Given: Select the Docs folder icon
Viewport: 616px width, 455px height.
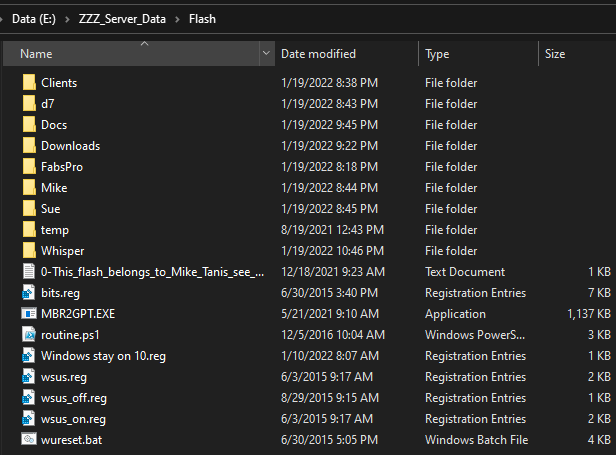Looking at the screenshot, I should click(29, 125).
